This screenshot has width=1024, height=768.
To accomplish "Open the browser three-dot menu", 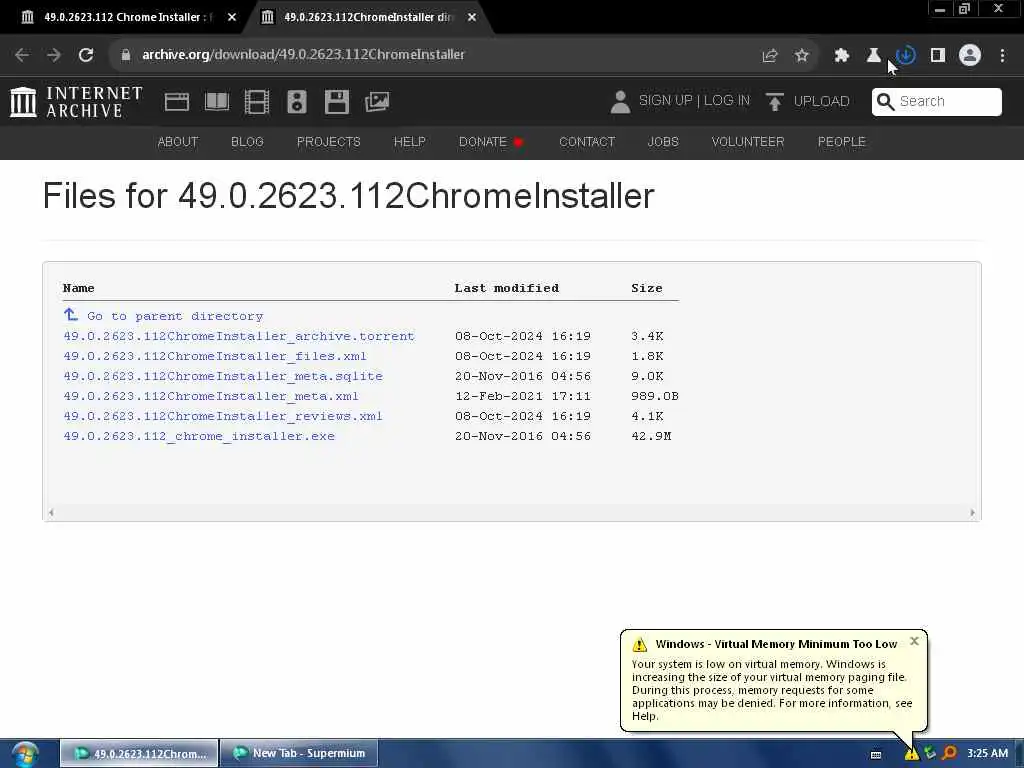I will 1002,56.
